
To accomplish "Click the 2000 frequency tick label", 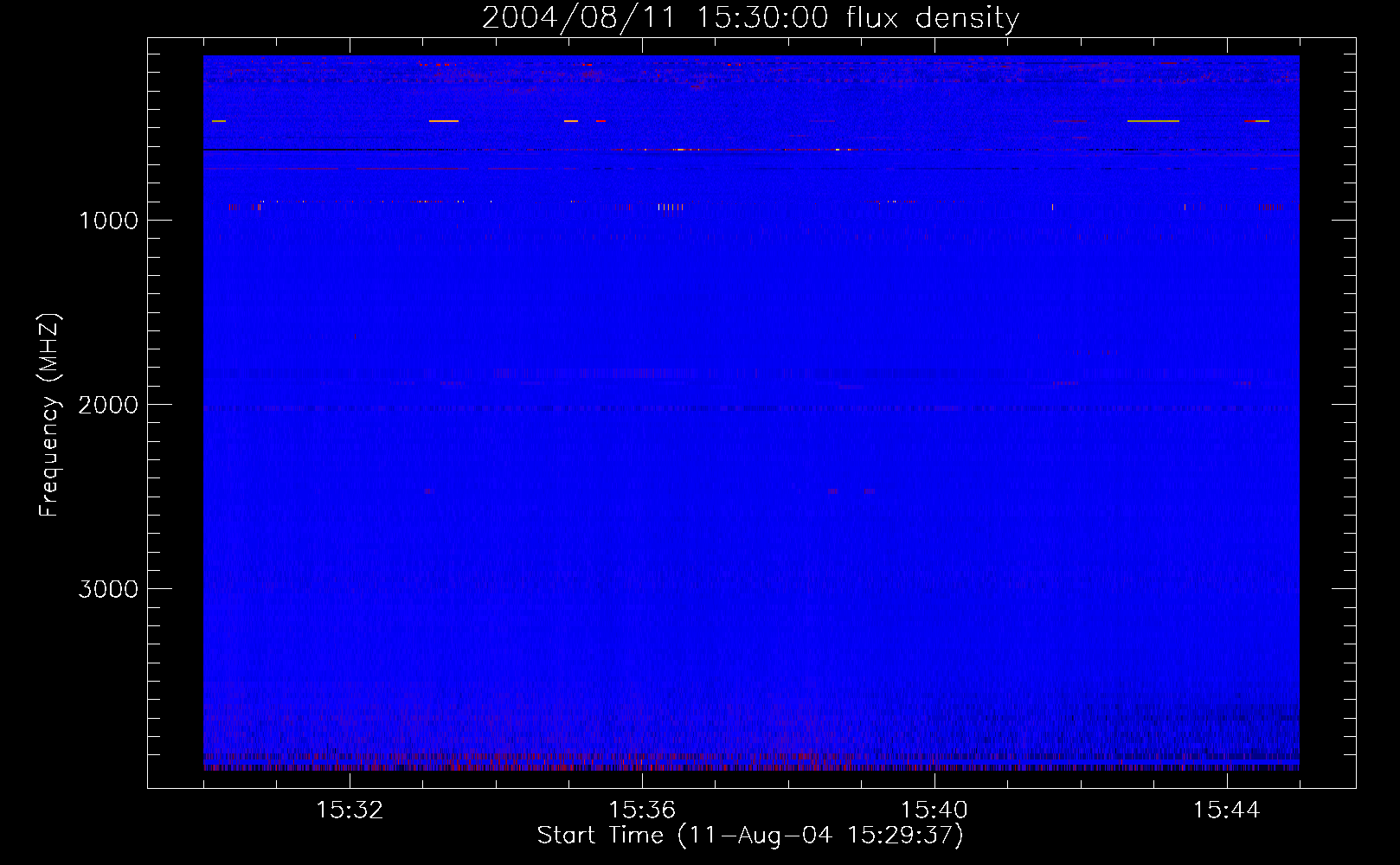I will pyautogui.click(x=108, y=405).
